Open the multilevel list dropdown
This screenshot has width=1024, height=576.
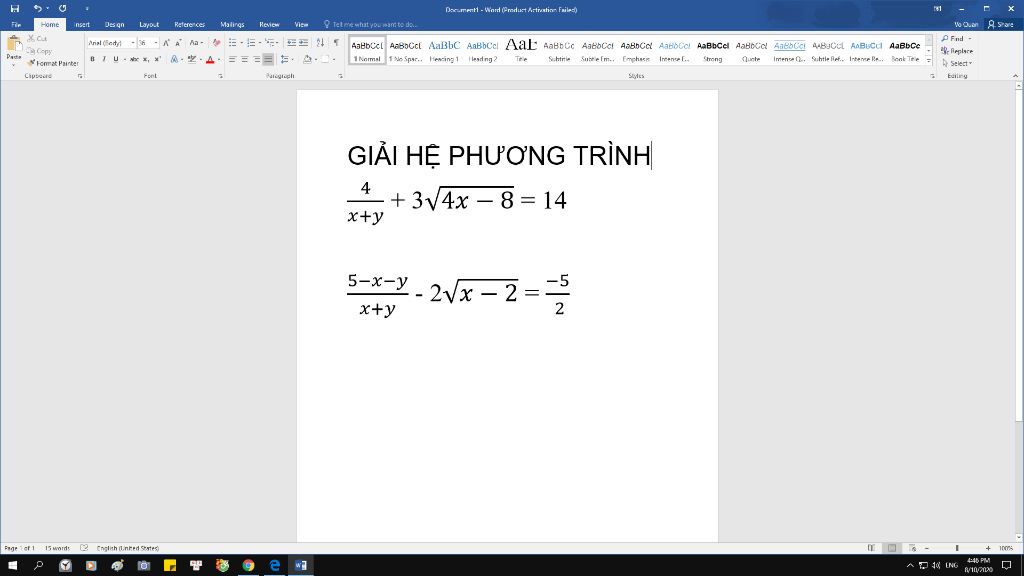pyautogui.click(x=278, y=43)
